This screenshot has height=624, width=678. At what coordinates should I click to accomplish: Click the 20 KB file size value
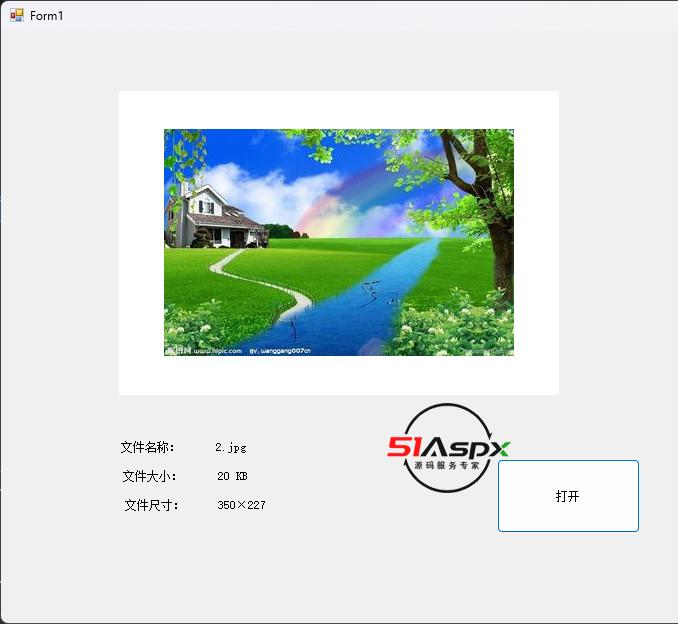[232, 476]
